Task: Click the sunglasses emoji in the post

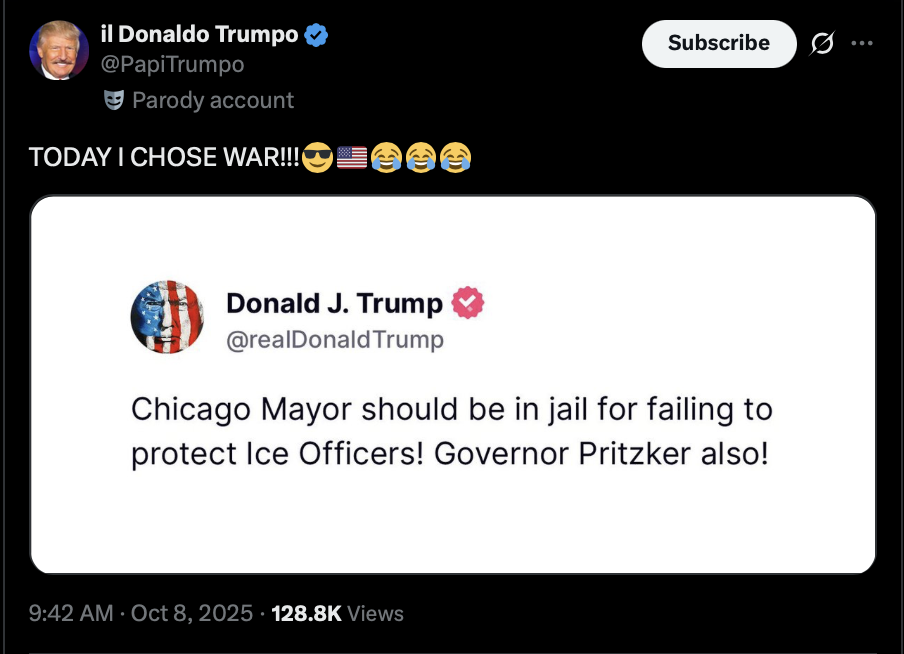Action: 318,157
